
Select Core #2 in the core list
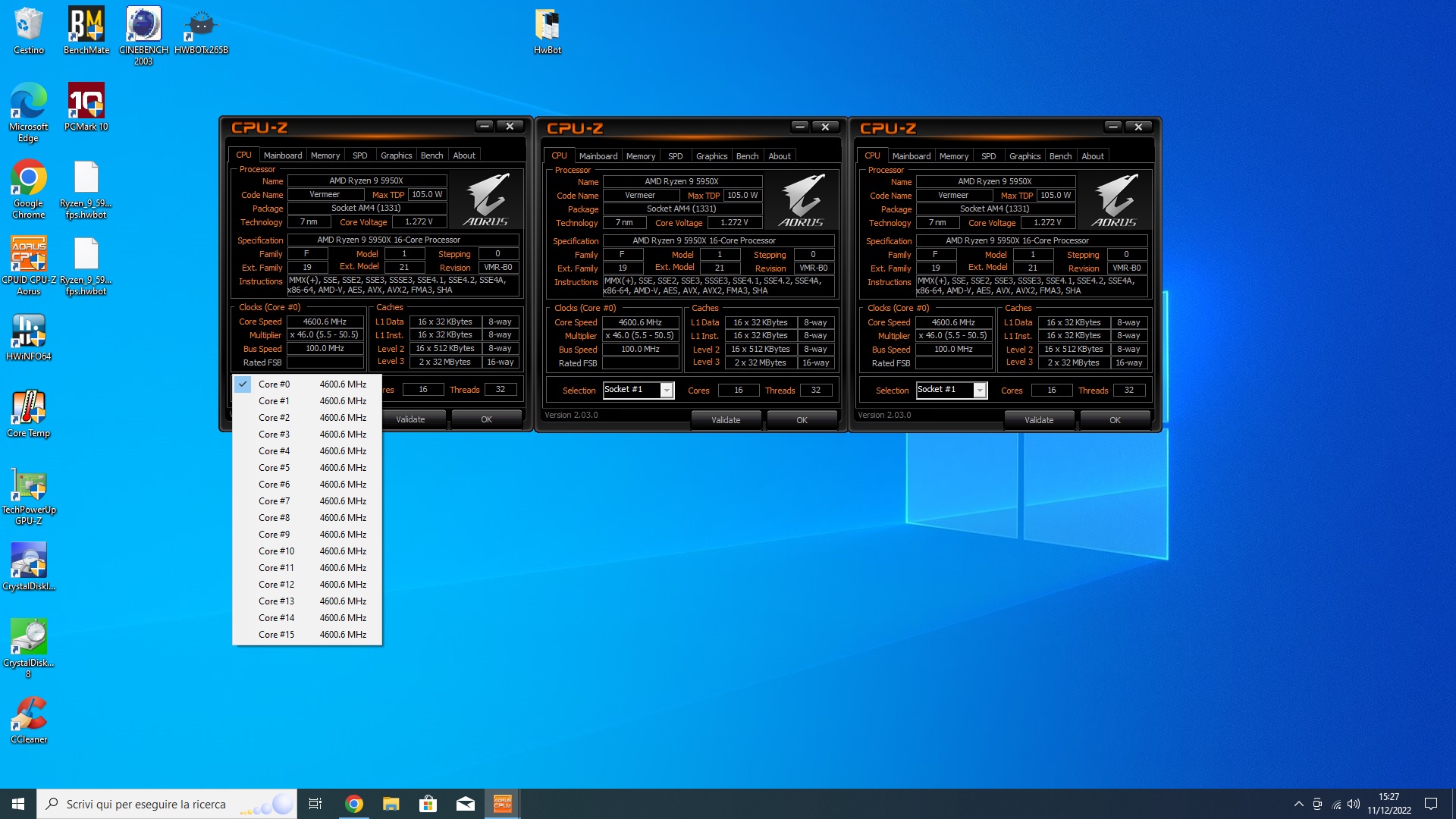click(307, 418)
